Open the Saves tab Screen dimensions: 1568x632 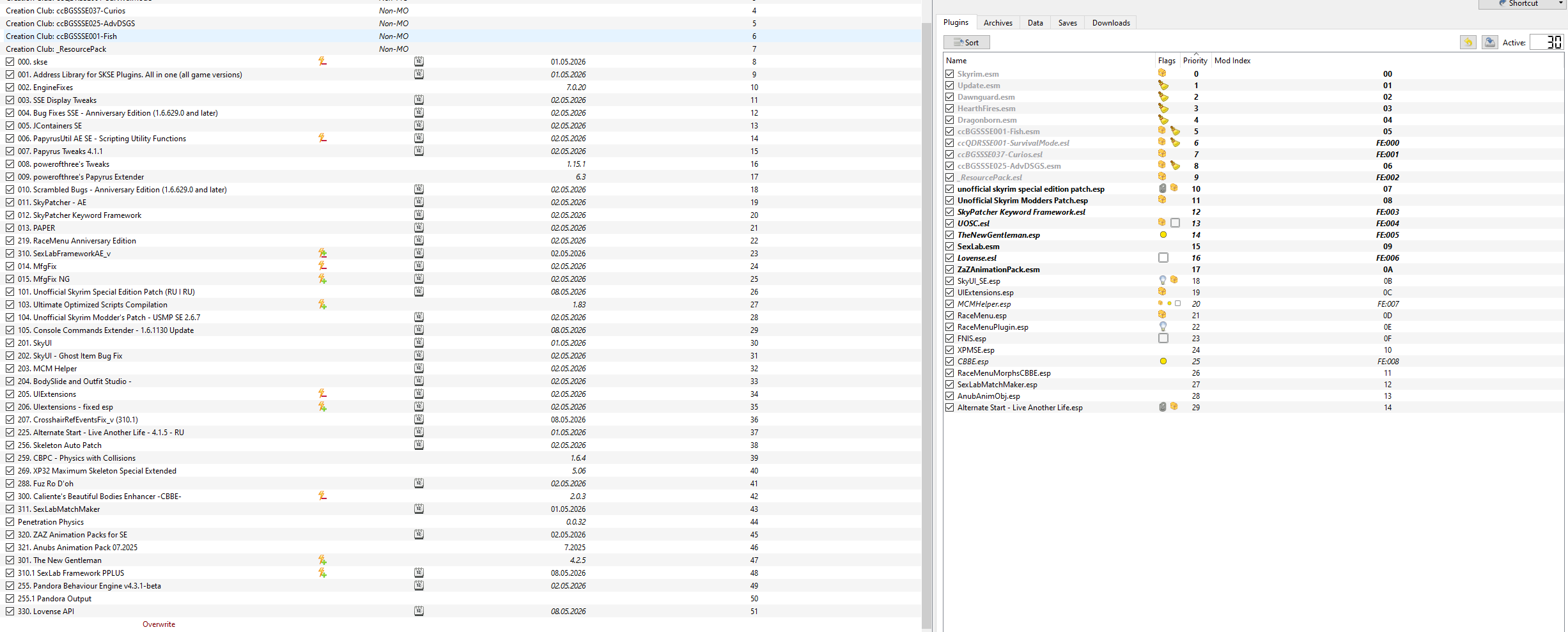pos(1067,22)
